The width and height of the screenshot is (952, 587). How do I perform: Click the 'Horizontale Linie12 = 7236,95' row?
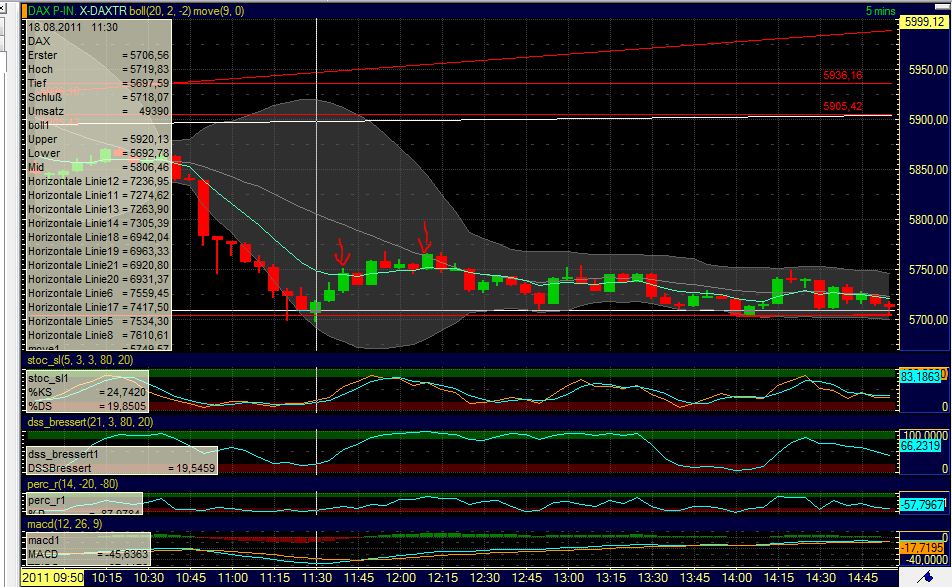click(x=98, y=181)
